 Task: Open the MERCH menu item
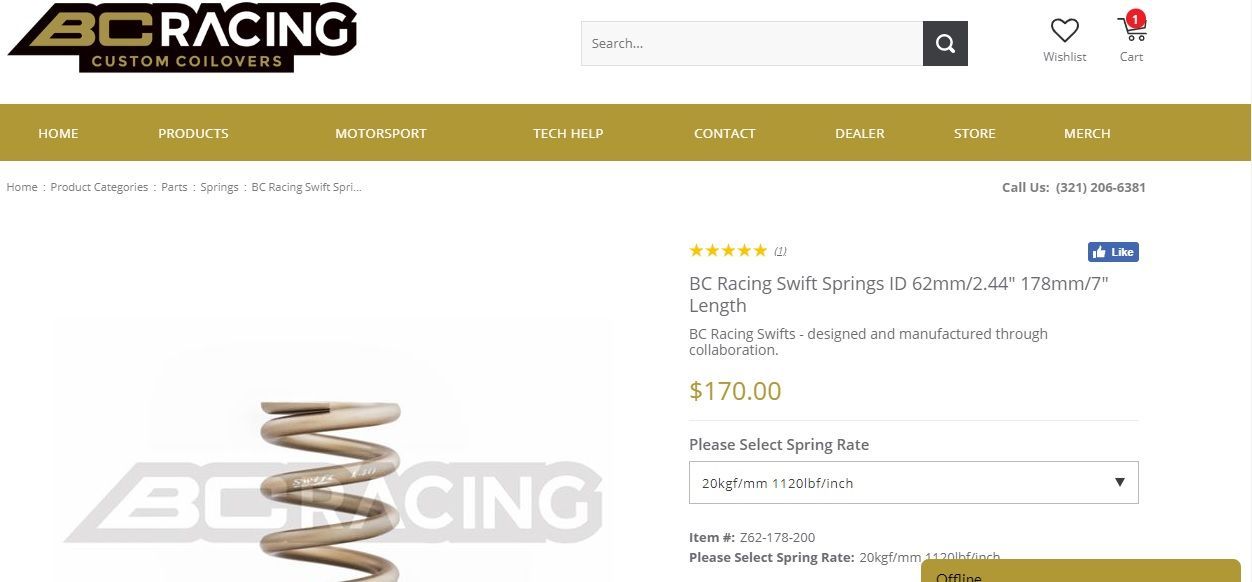(x=1087, y=133)
